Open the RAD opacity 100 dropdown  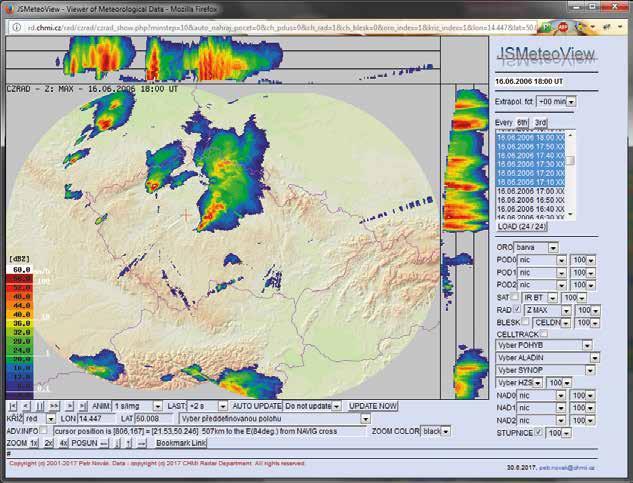coord(588,310)
